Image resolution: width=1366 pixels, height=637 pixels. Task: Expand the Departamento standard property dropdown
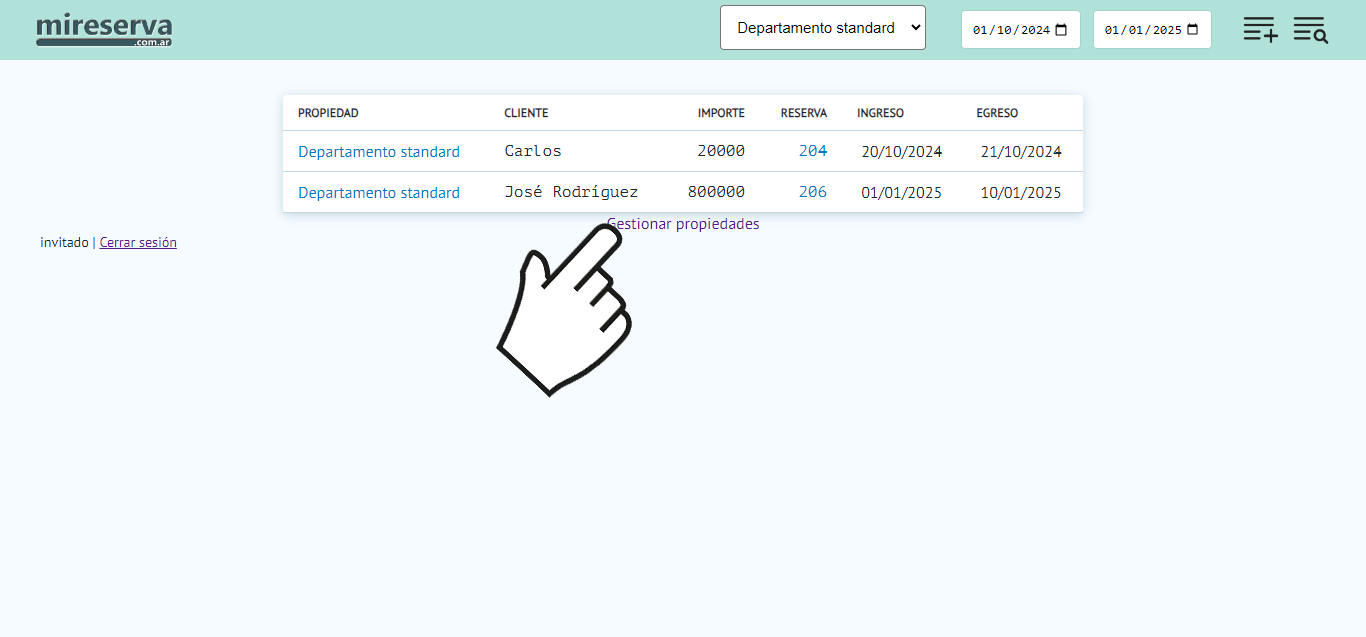click(x=822, y=28)
